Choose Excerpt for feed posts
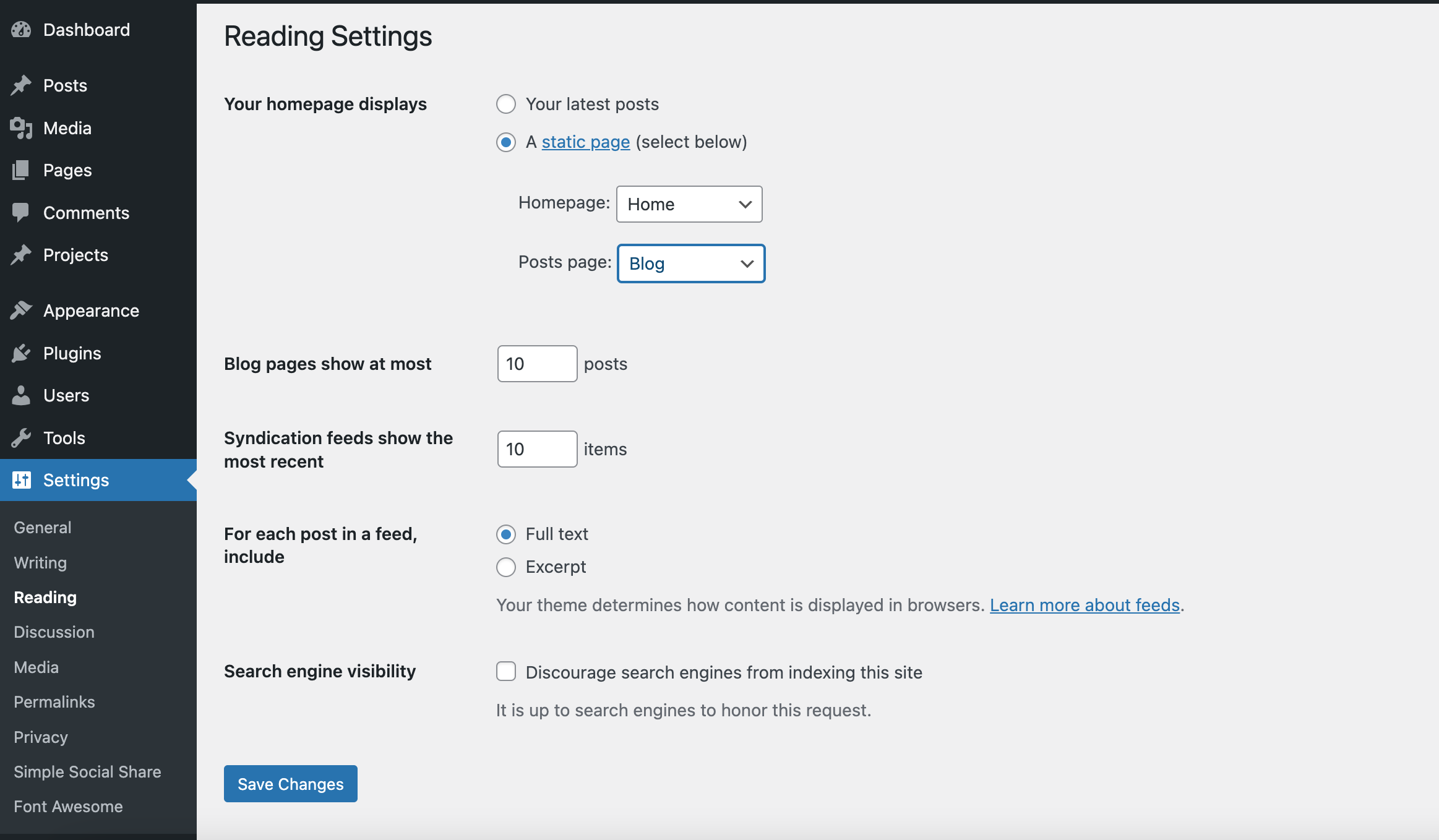1439x840 pixels. click(x=506, y=567)
